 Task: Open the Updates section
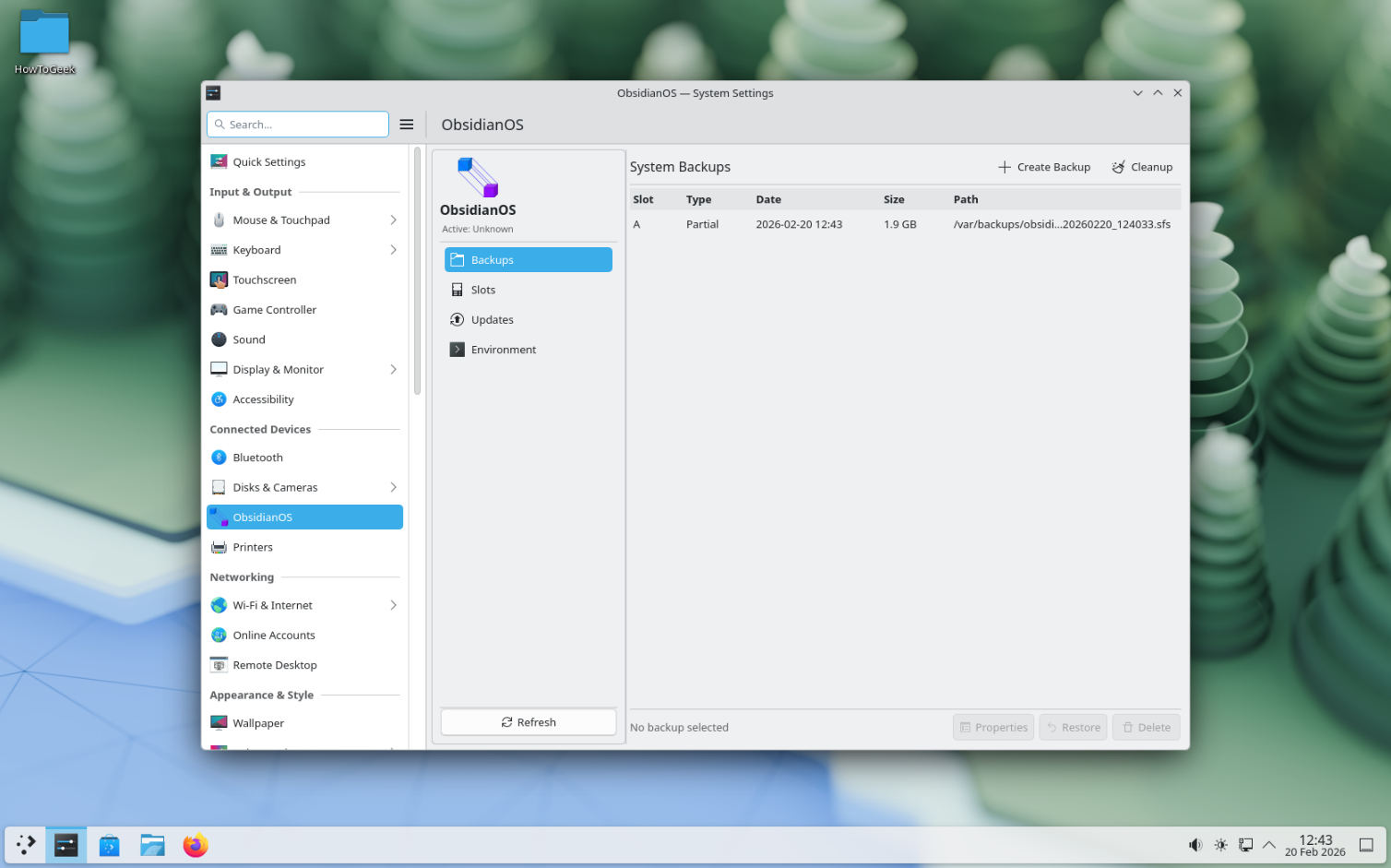[x=492, y=320]
